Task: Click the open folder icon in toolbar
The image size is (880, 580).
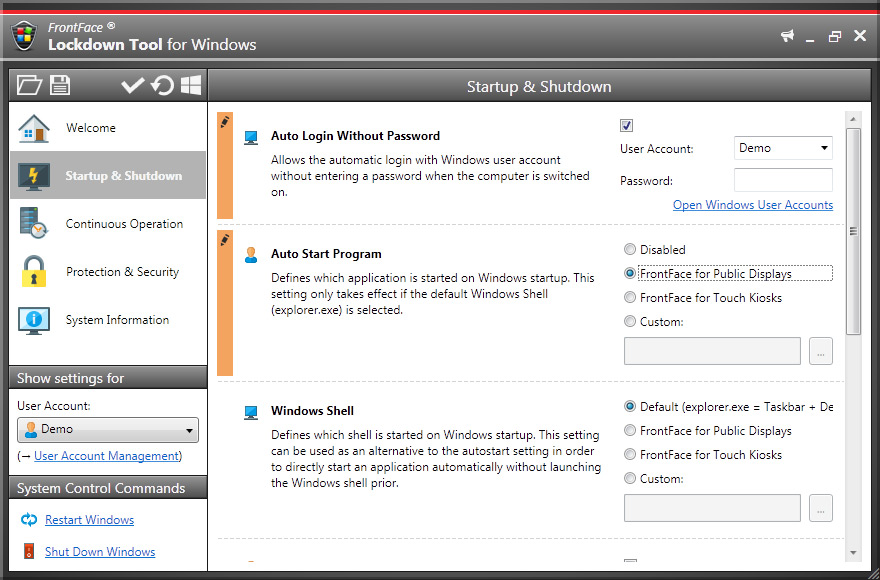Action: point(29,85)
